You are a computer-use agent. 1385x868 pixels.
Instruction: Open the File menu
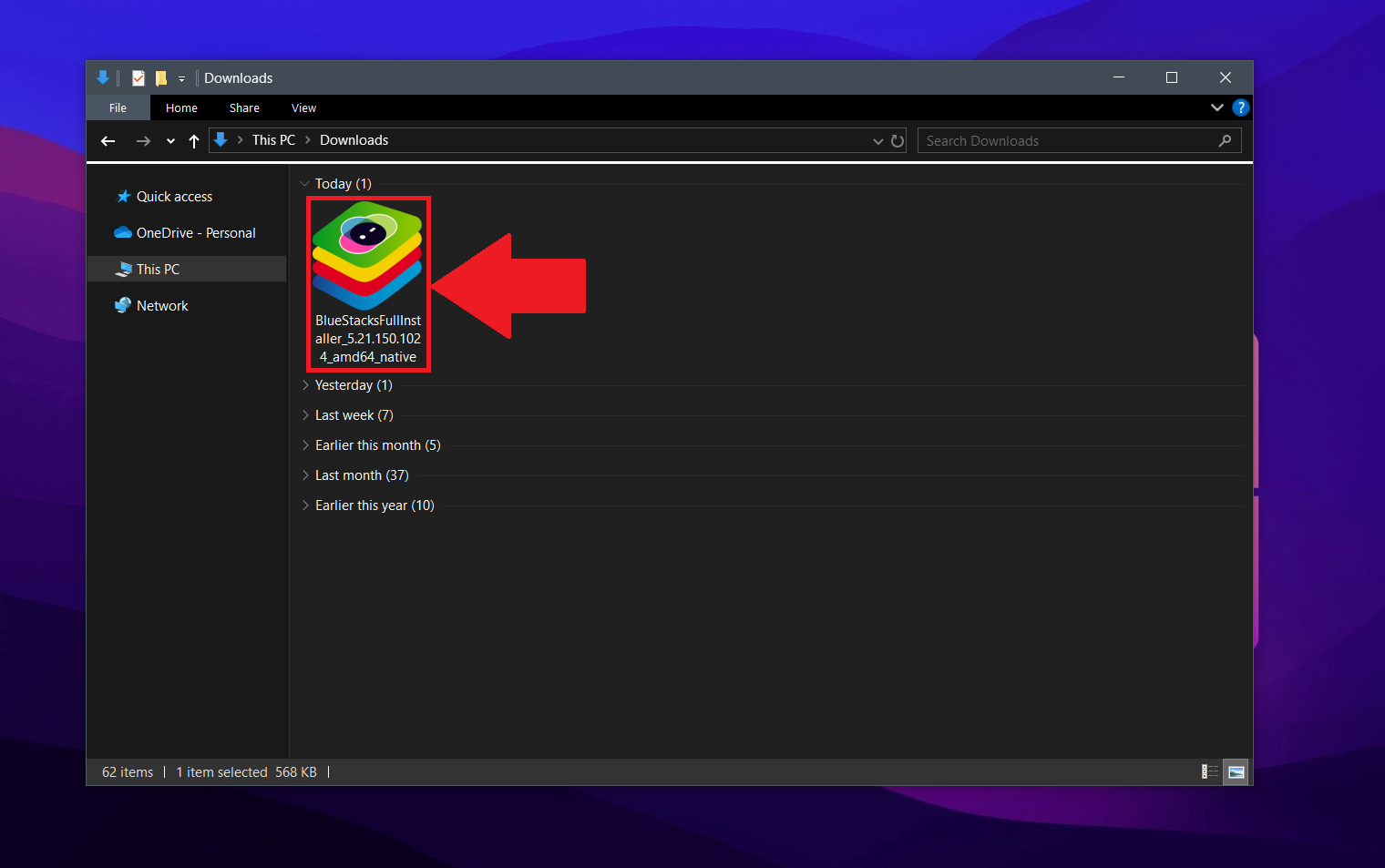[118, 107]
